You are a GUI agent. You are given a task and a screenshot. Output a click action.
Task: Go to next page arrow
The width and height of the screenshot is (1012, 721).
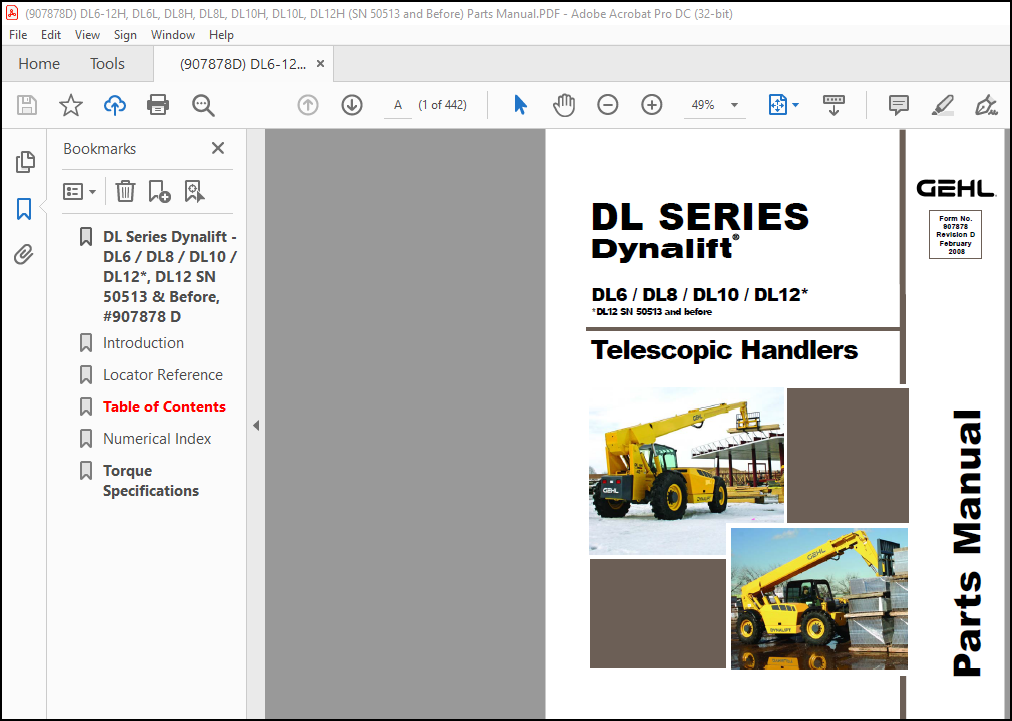[352, 105]
